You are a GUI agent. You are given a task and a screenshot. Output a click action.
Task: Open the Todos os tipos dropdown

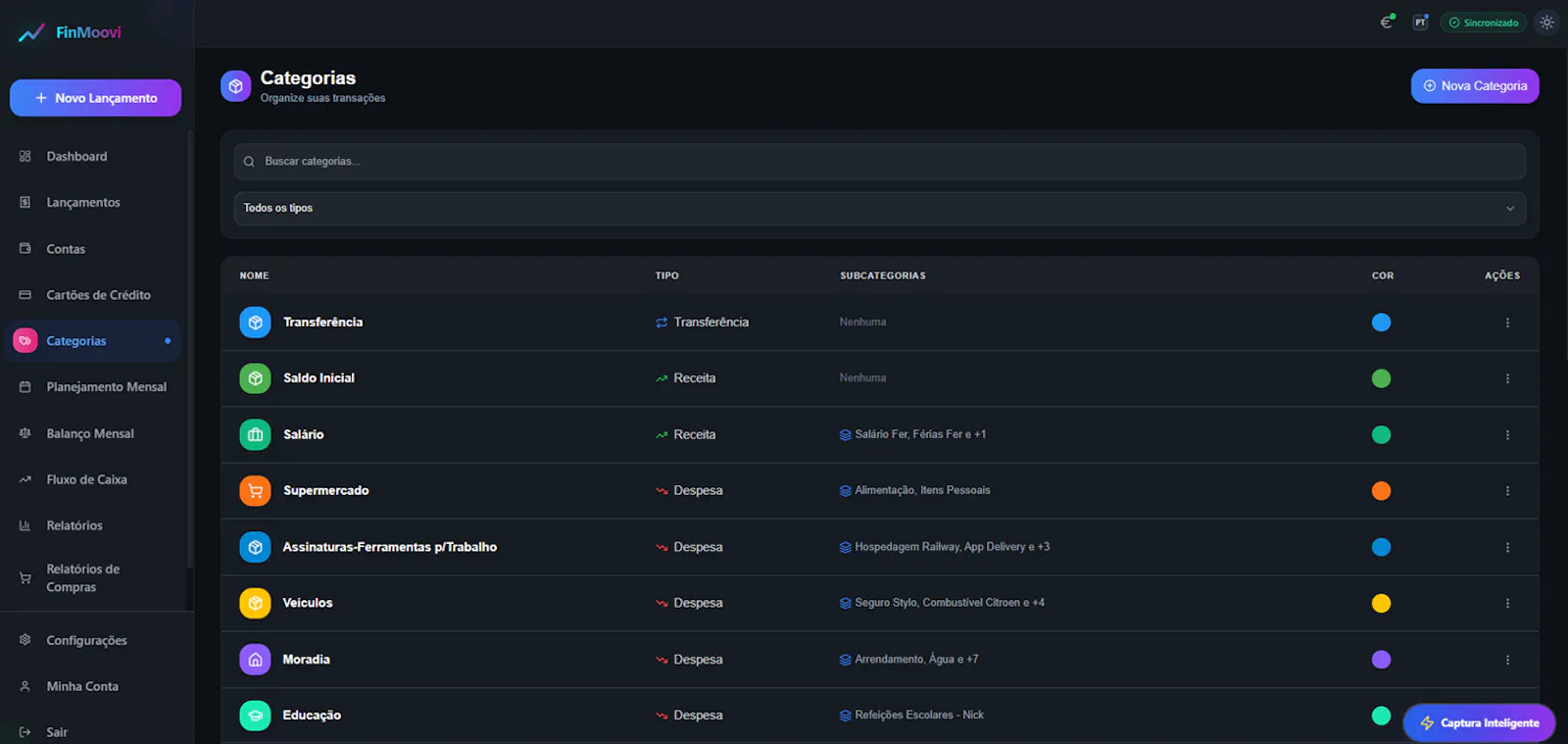tap(879, 209)
